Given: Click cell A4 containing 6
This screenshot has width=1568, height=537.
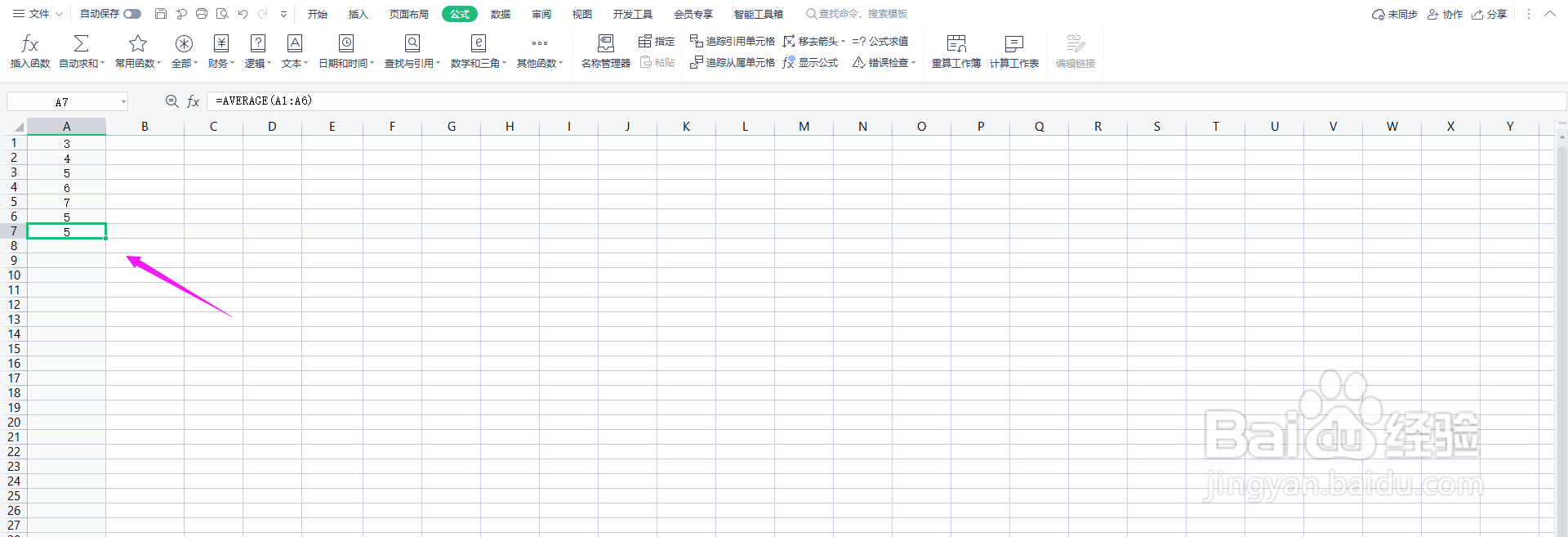Looking at the screenshot, I should tap(67, 187).
